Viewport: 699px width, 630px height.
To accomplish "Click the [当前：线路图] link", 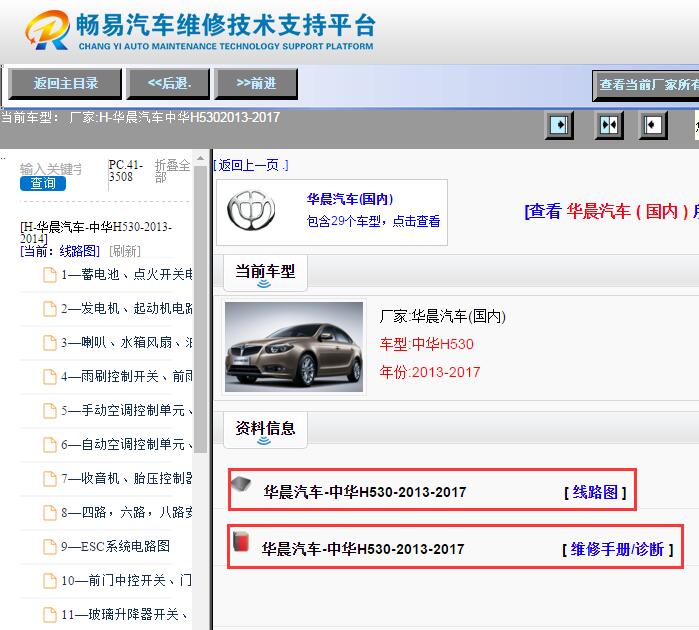I will (60, 251).
